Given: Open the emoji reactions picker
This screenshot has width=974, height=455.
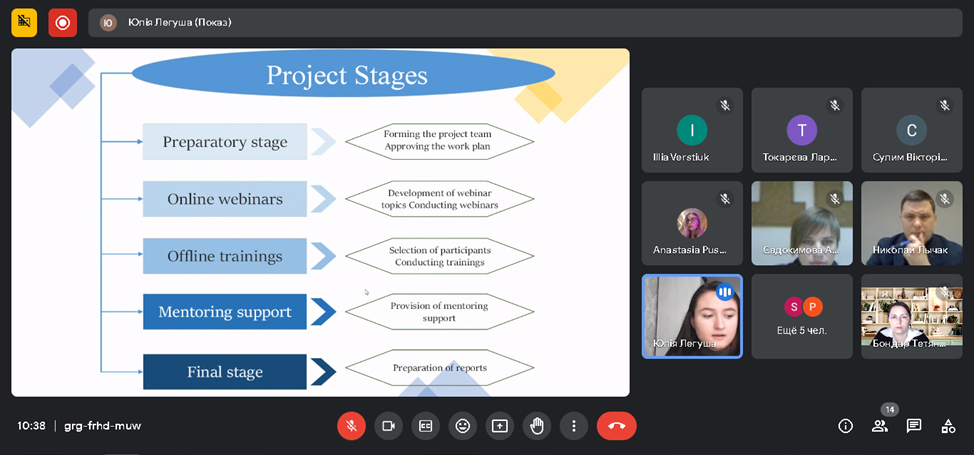Looking at the screenshot, I should [462, 426].
